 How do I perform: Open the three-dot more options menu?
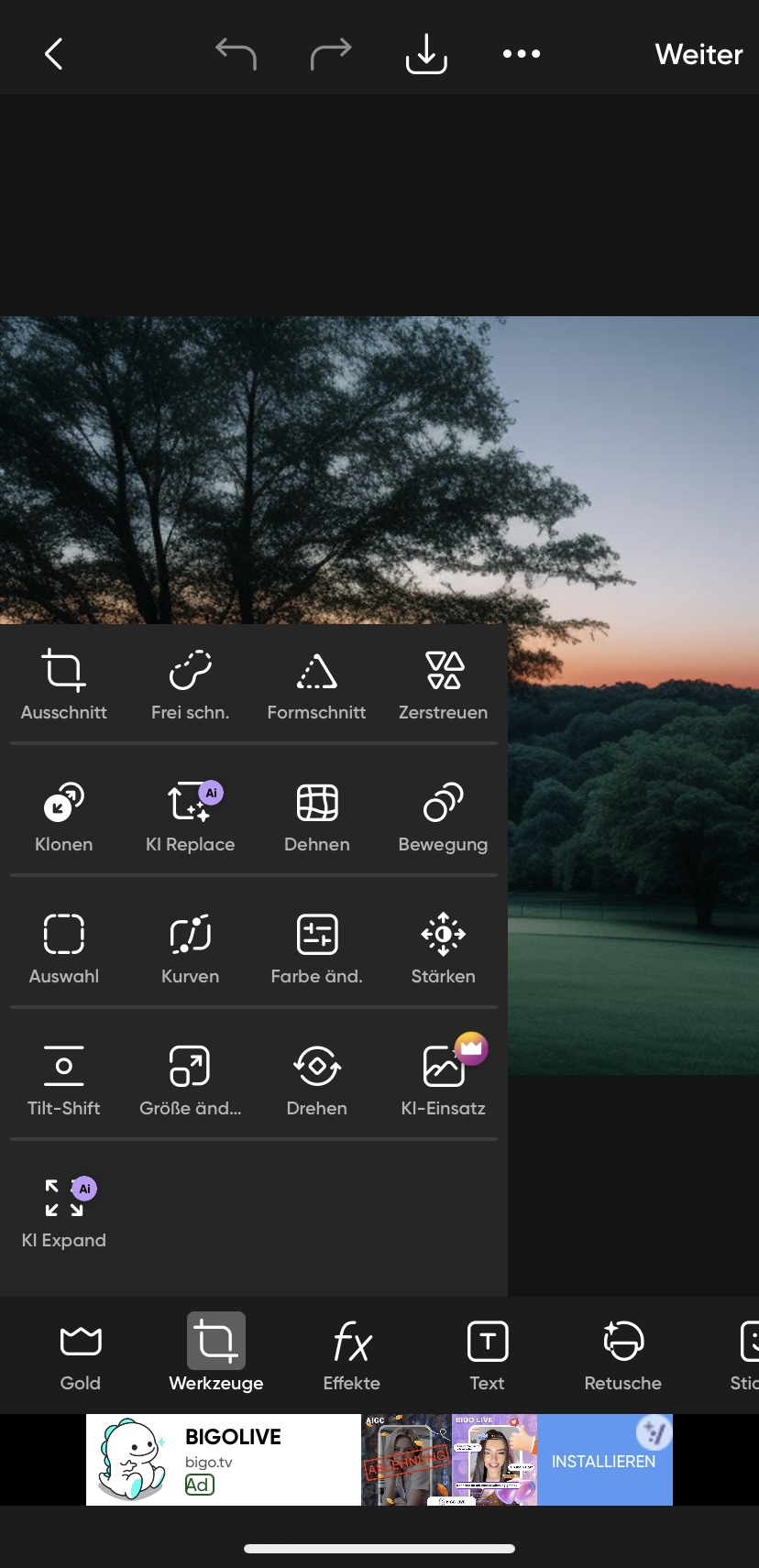tap(521, 54)
